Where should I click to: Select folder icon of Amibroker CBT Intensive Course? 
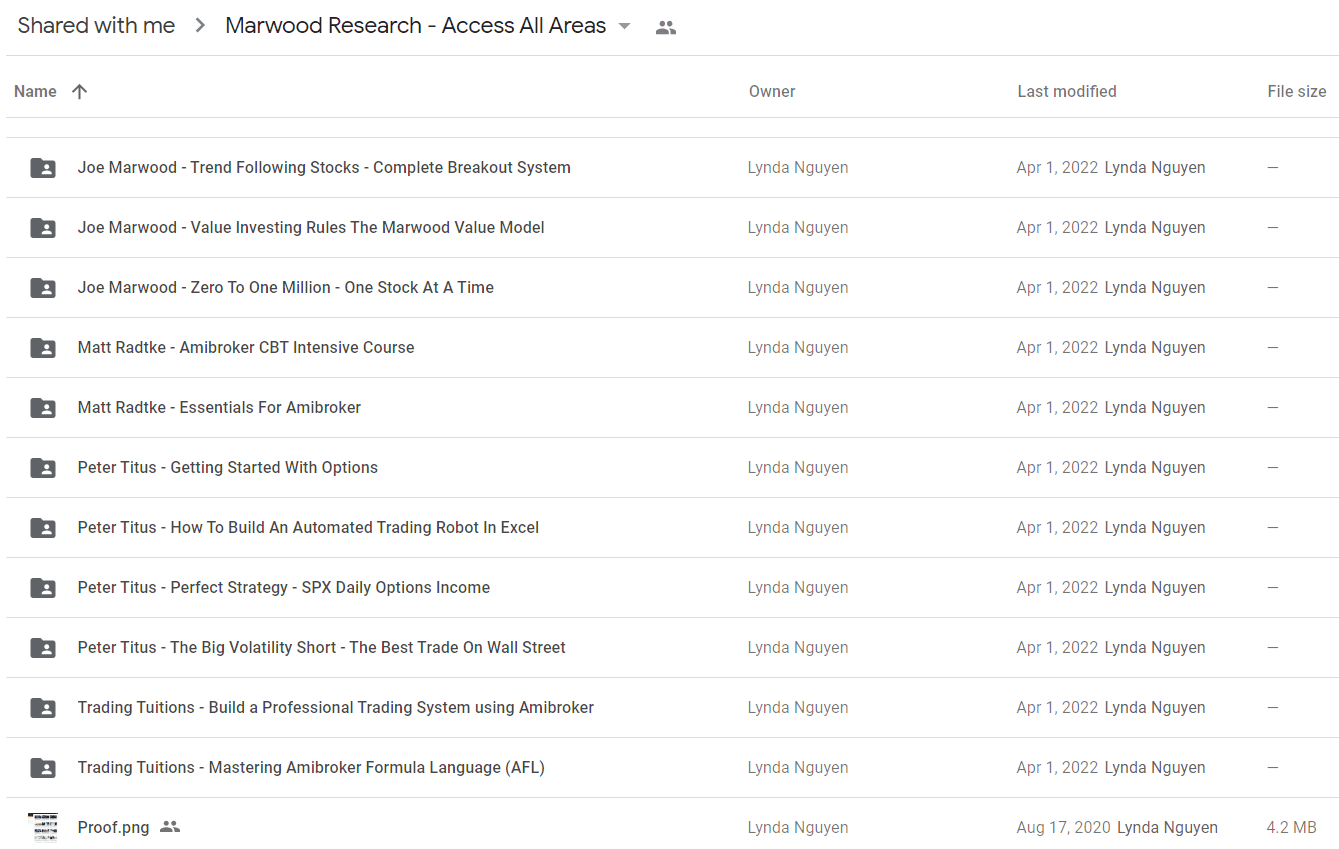43,348
